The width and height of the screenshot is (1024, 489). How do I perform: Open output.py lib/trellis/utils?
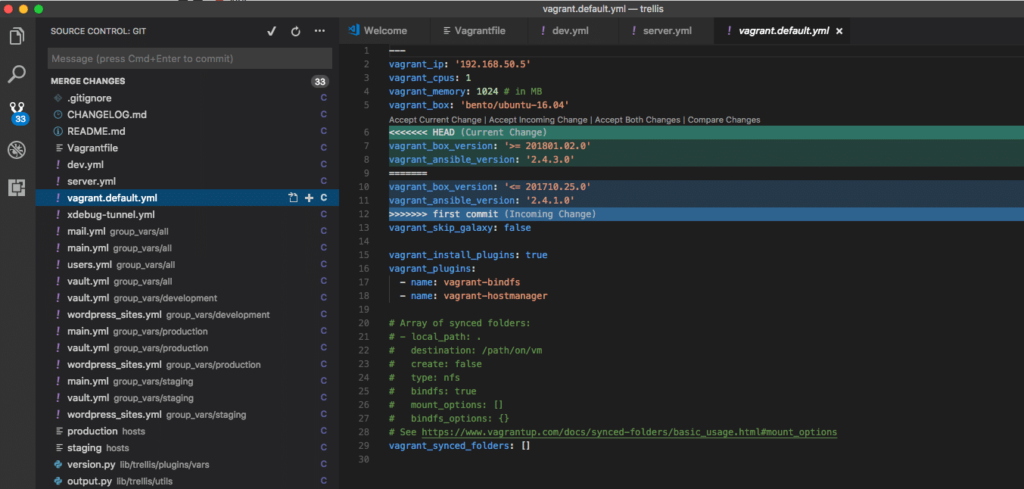(x=187, y=481)
